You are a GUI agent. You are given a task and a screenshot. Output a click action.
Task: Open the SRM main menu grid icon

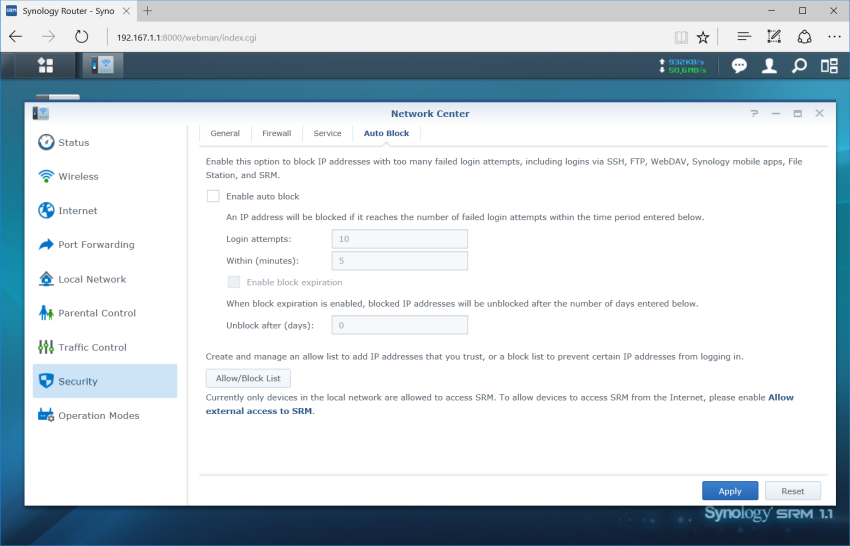(46, 66)
